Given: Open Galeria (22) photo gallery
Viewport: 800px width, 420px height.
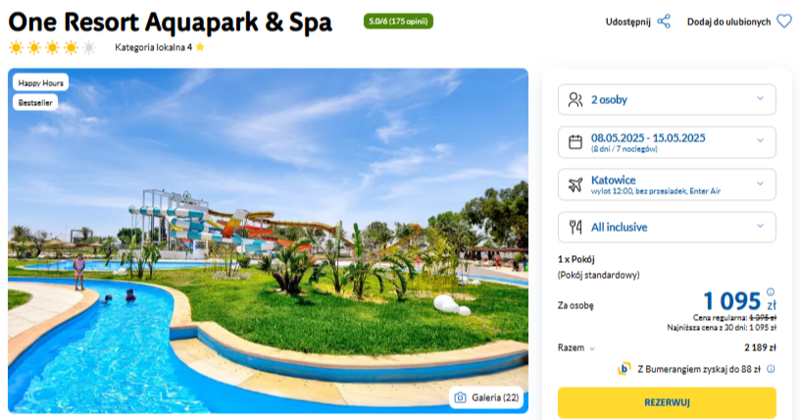Looking at the screenshot, I should tap(486, 398).
